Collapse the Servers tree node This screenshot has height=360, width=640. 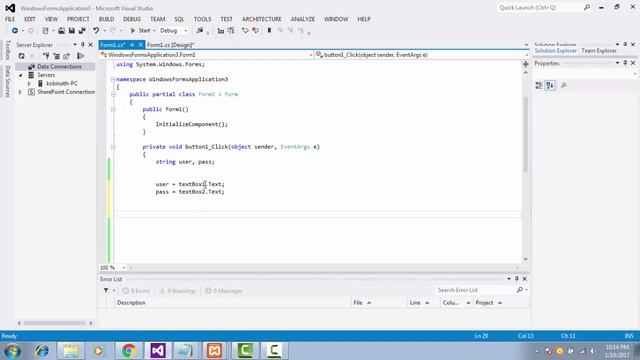[x=20, y=75]
